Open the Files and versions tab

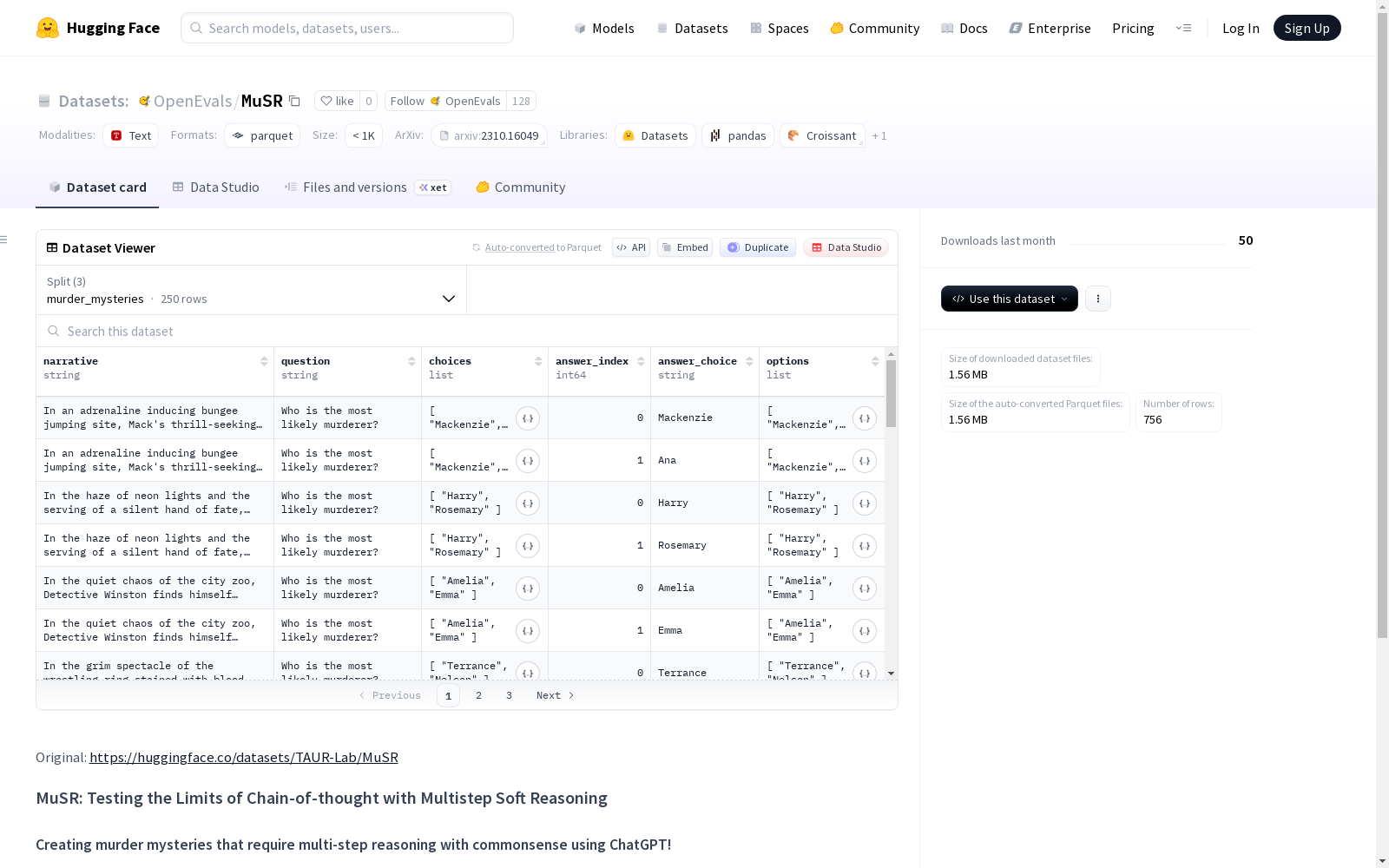[368, 187]
